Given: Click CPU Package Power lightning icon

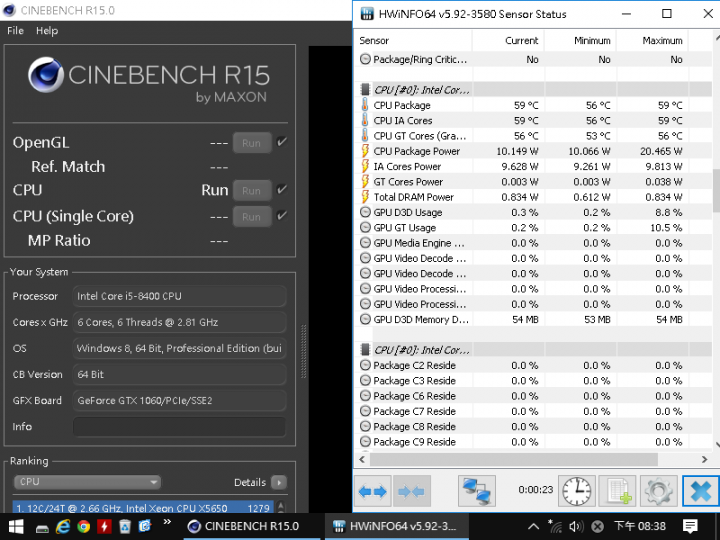Looking at the screenshot, I should click(x=365, y=151).
